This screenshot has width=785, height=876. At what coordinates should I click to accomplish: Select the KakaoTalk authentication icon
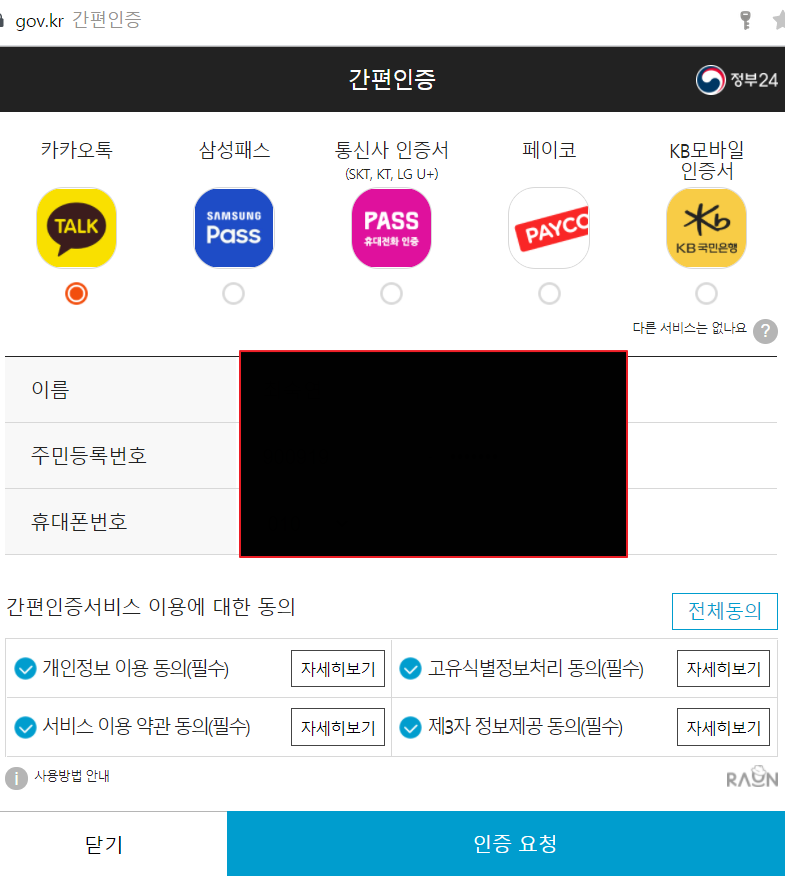click(x=76, y=228)
